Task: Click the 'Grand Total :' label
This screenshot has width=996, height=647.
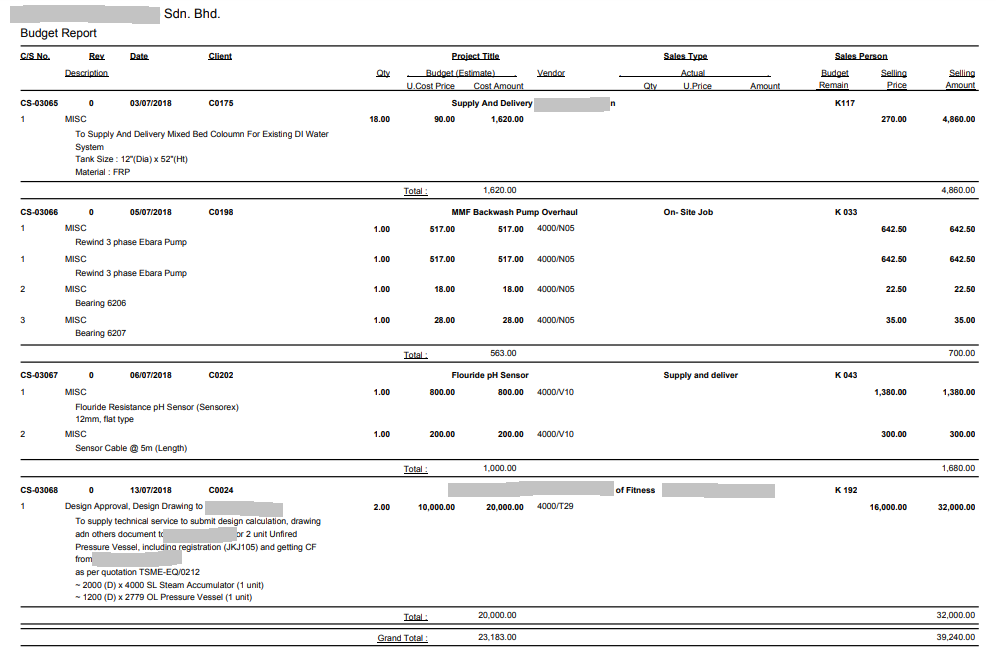Action: [402, 637]
